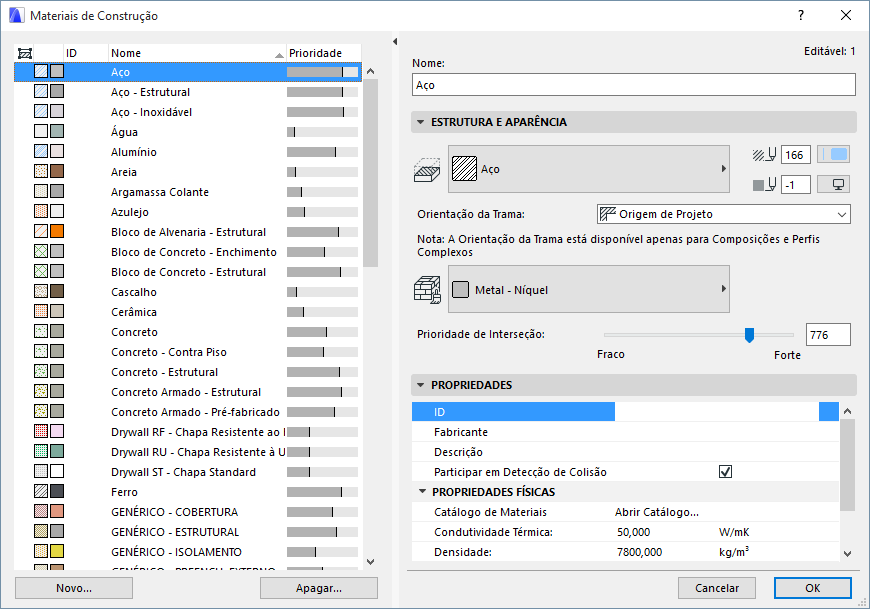The width and height of the screenshot is (870, 609).
Task: Toggle Participar em Detecção de Colisão checkbox
Action: (725, 471)
